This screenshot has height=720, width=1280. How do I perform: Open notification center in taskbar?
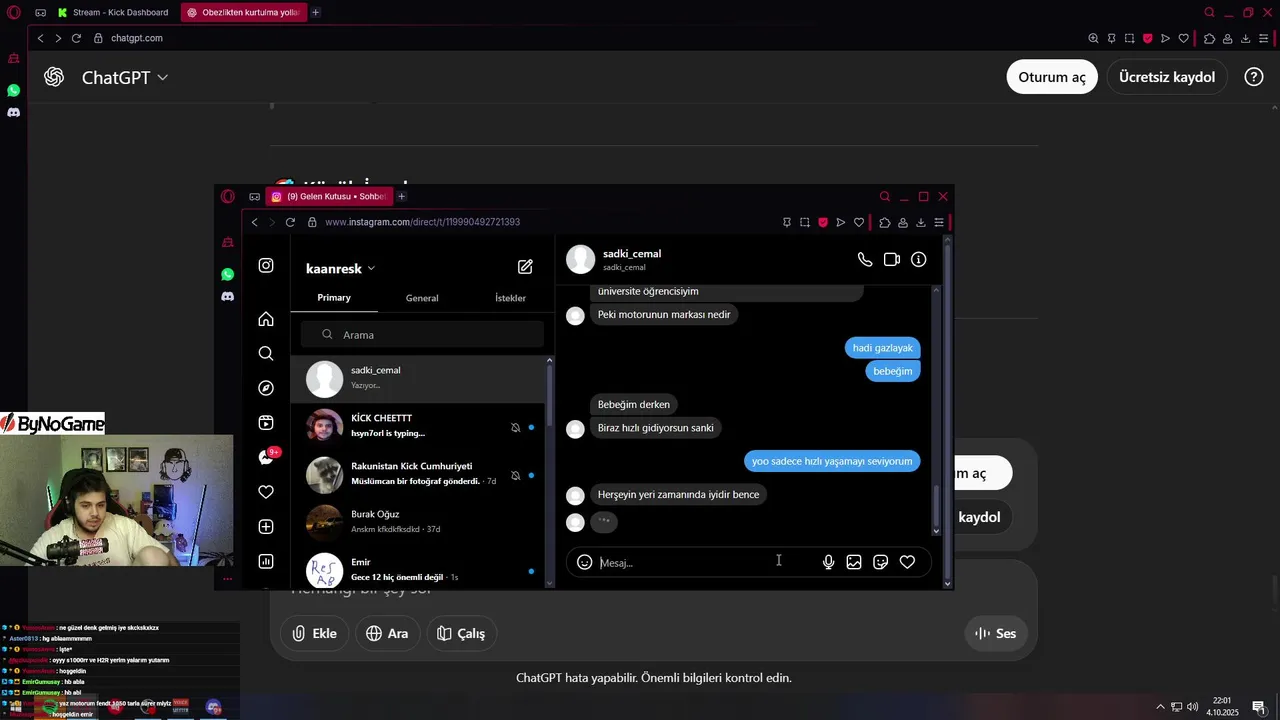pos(1258,707)
